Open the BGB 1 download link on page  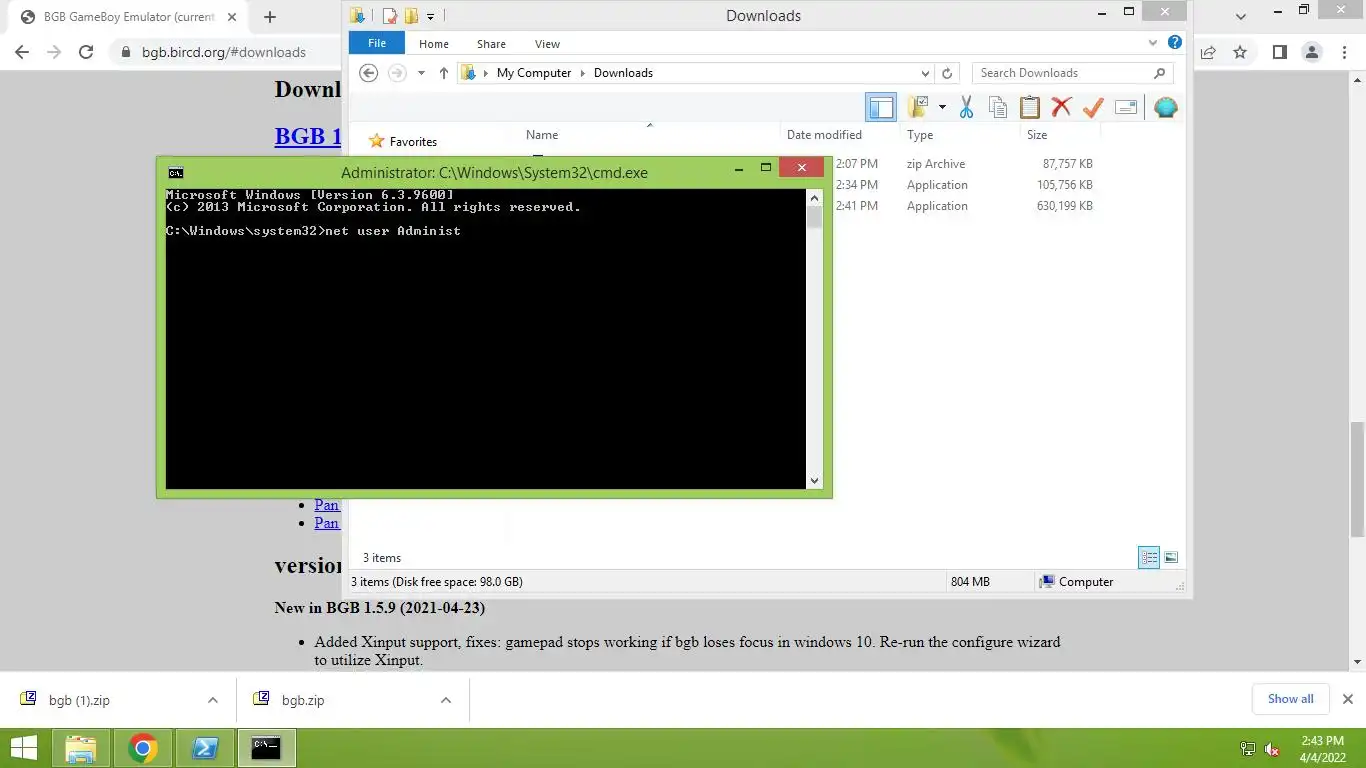[308, 136]
